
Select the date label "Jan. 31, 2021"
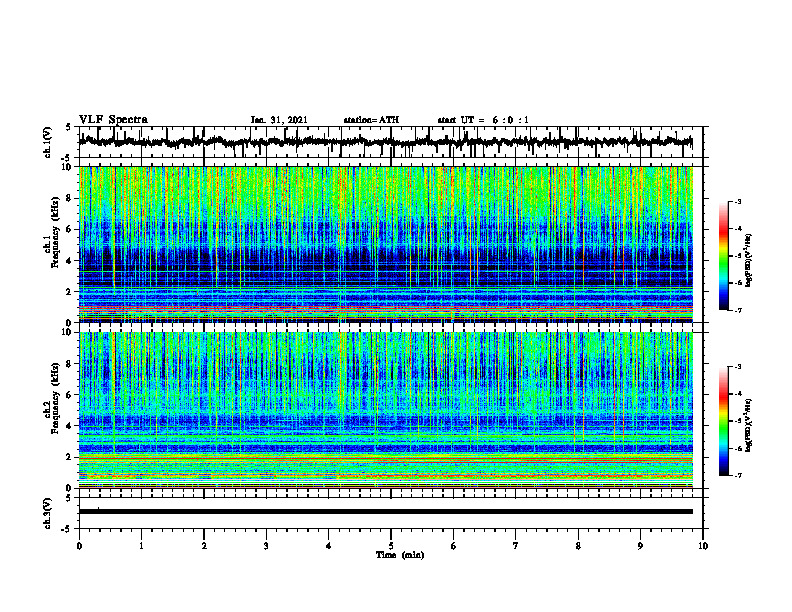(x=279, y=120)
